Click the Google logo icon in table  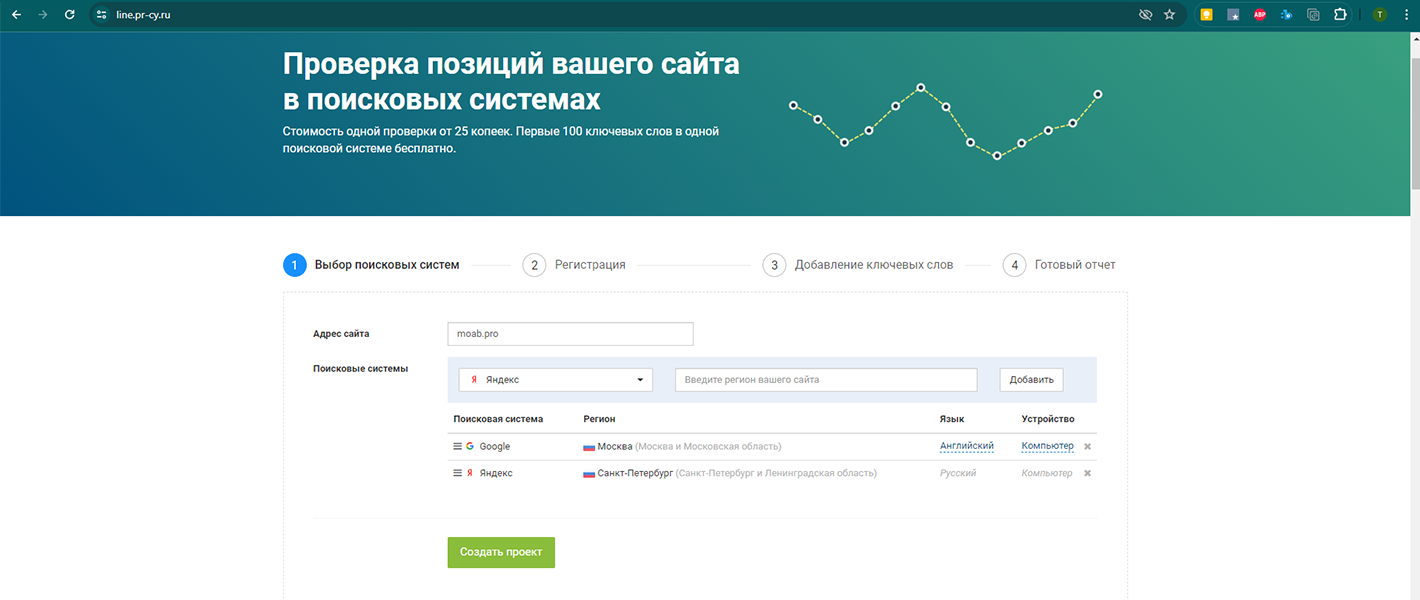(x=470, y=447)
